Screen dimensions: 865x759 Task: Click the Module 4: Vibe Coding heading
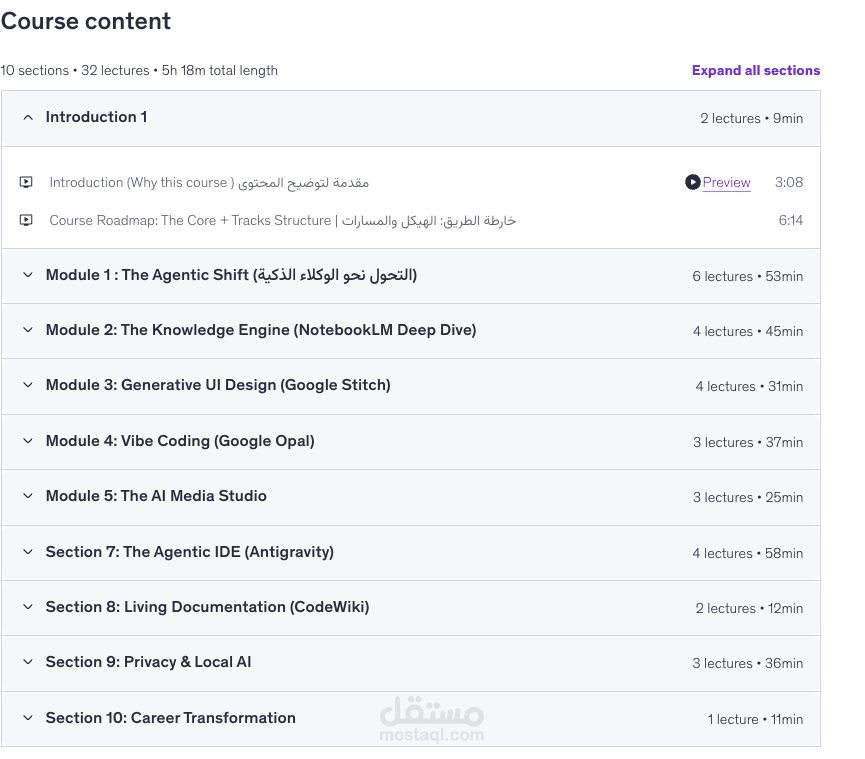pos(180,441)
